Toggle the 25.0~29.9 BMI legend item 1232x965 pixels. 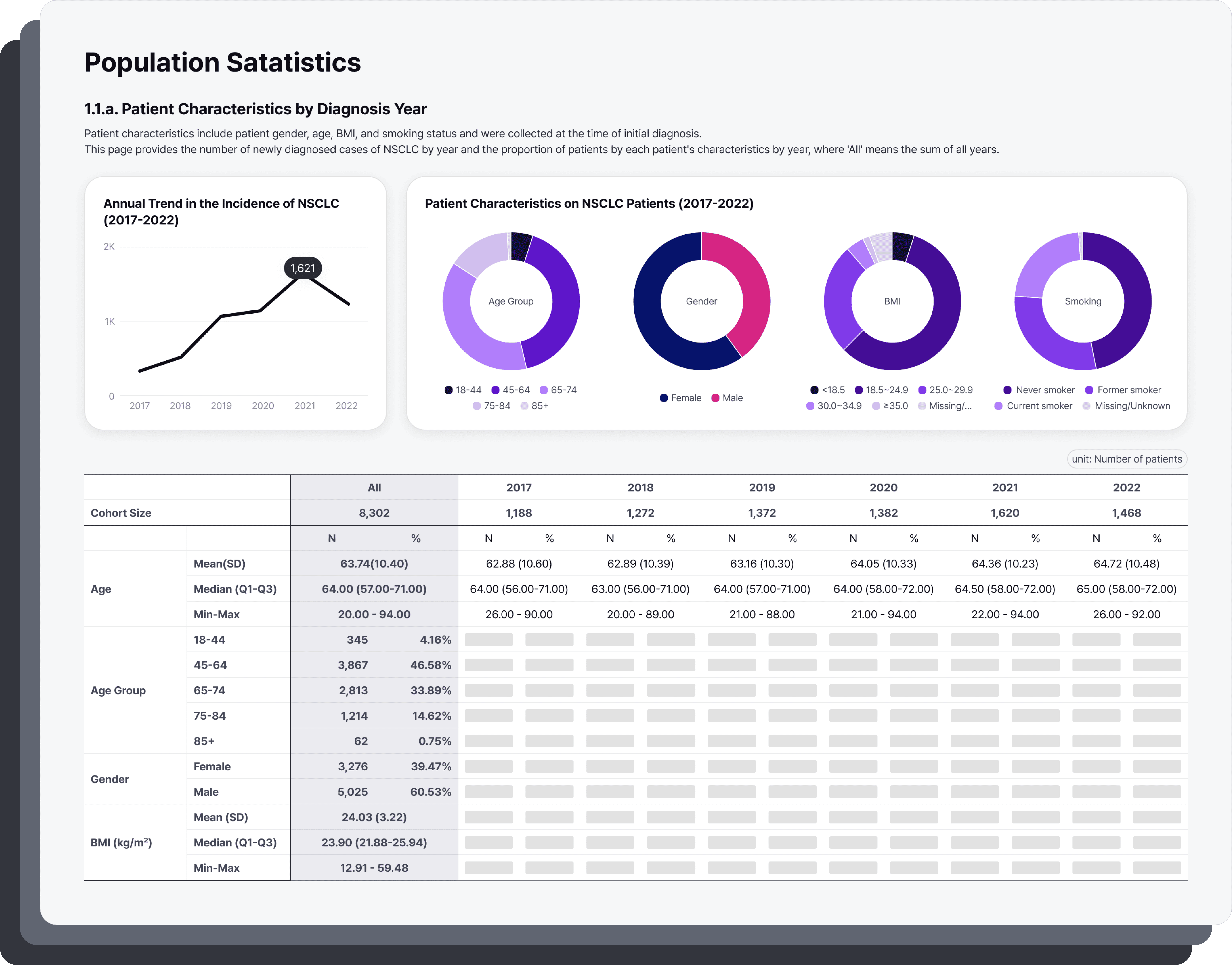[x=946, y=390]
